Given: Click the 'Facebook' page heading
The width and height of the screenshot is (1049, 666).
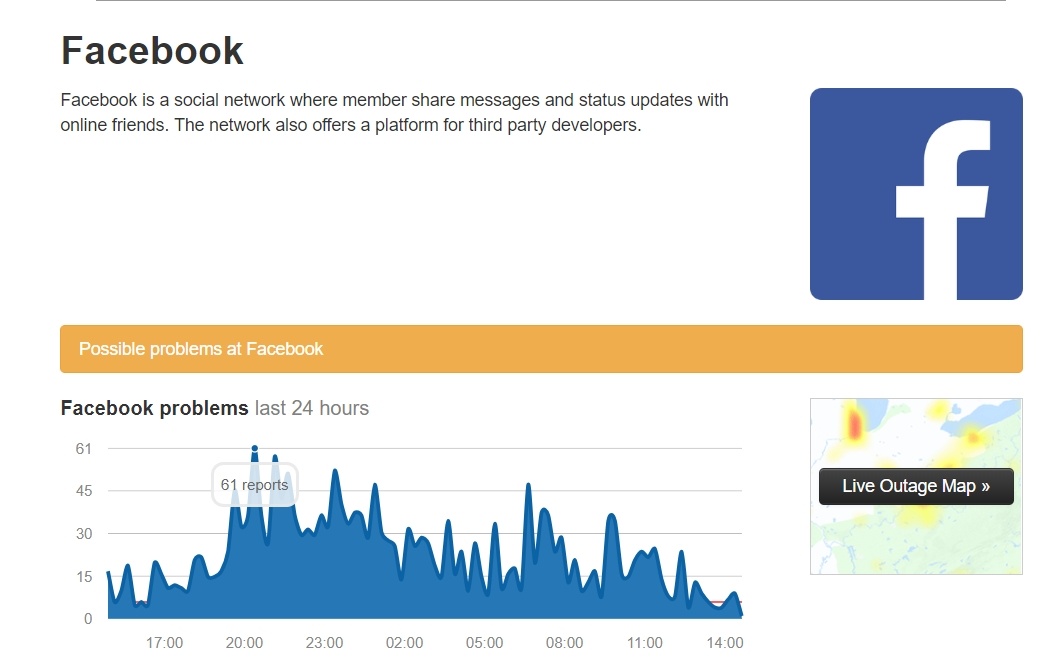Looking at the screenshot, I should [x=151, y=50].
